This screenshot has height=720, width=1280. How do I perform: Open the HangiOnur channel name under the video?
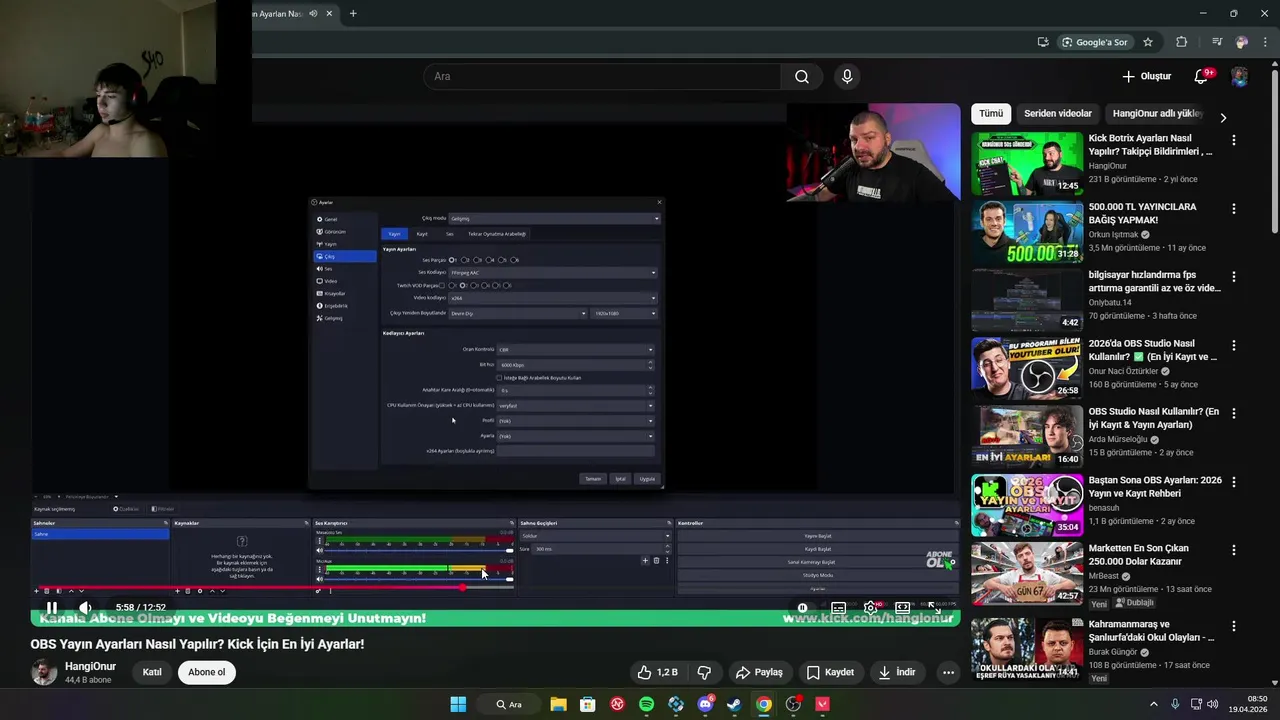(x=90, y=666)
